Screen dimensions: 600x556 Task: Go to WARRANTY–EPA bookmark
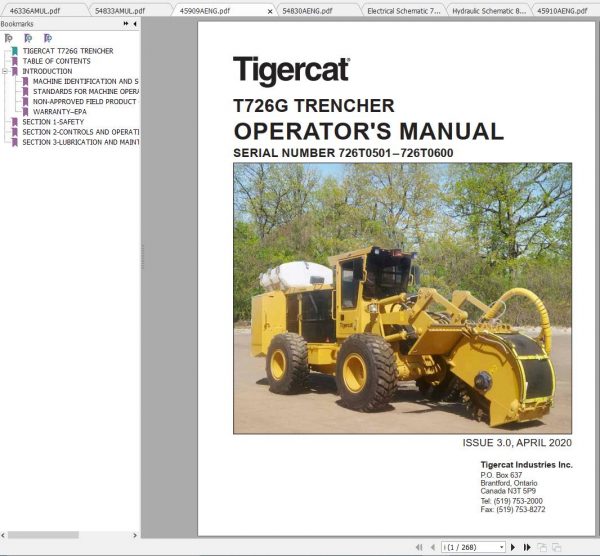(x=60, y=112)
